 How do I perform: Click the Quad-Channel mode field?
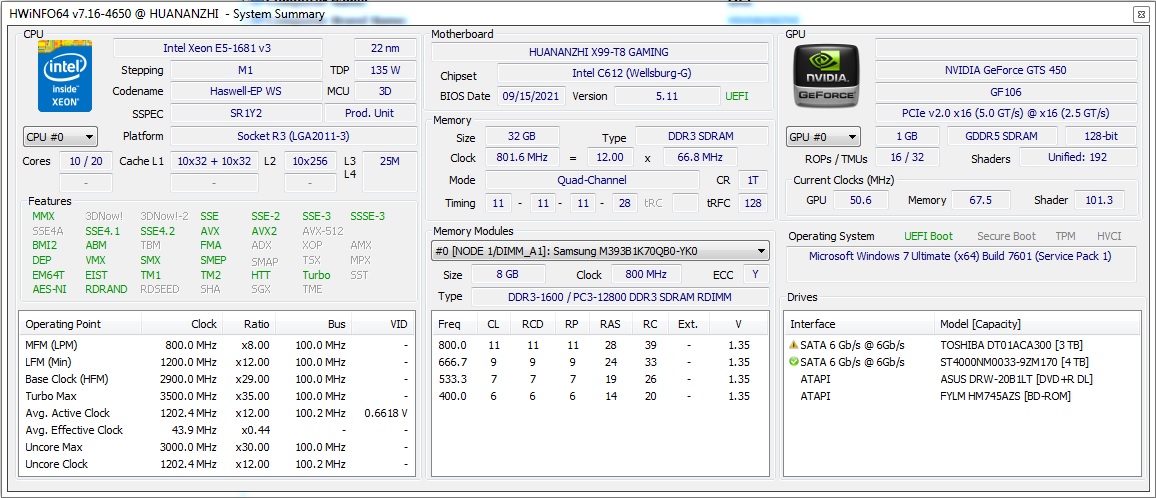coord(592,180)
